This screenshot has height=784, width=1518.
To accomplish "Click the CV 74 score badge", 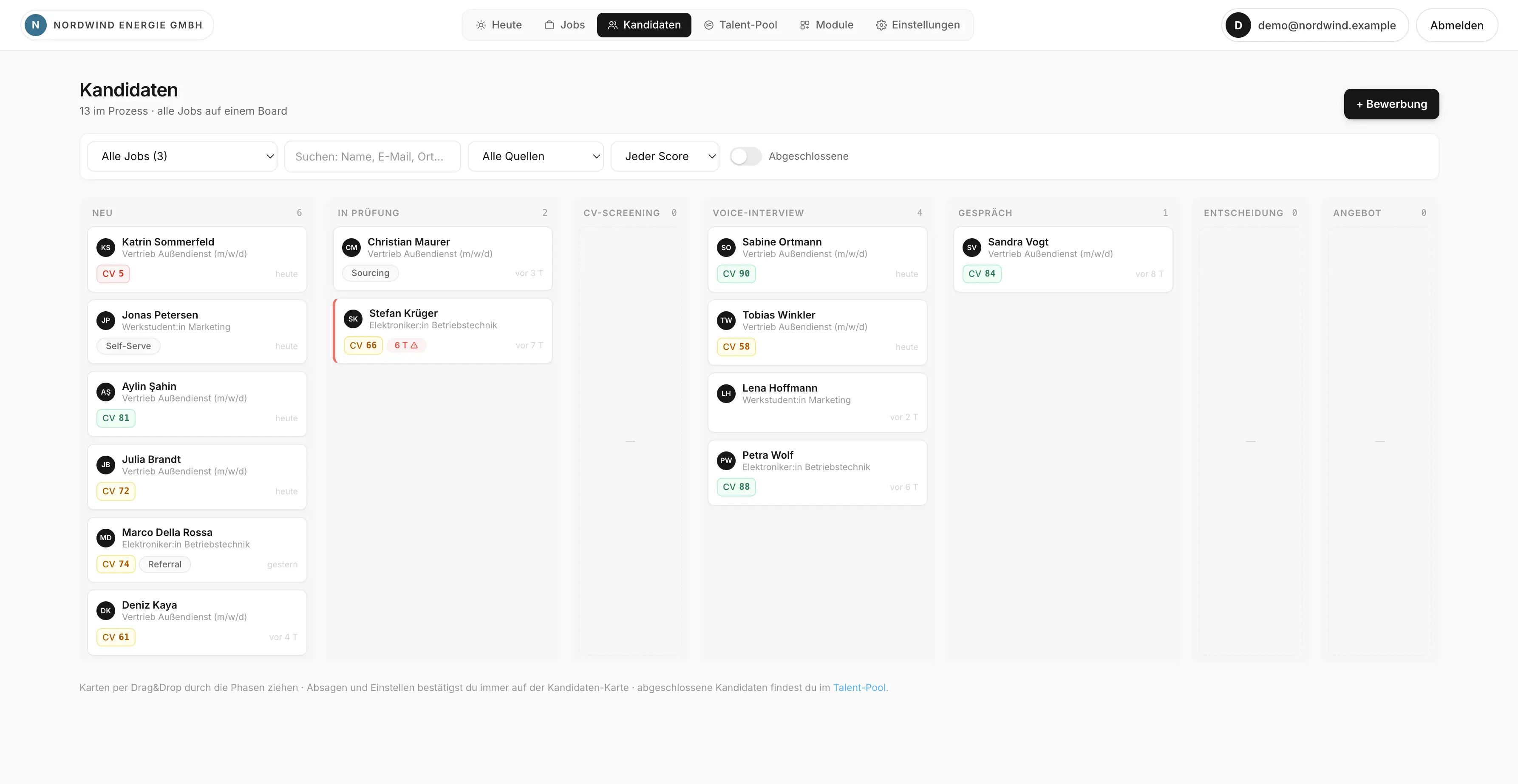I will point(116,564).
